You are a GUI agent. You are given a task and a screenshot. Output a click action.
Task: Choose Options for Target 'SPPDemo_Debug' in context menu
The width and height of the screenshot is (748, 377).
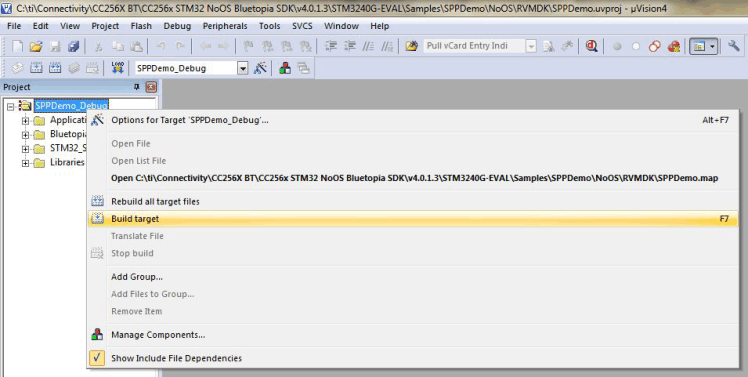[413, 120]
